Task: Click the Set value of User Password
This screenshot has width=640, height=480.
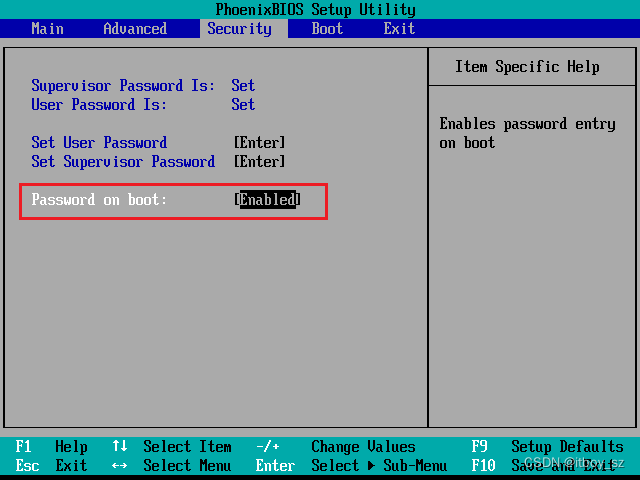Action: (x=243, y=104)
